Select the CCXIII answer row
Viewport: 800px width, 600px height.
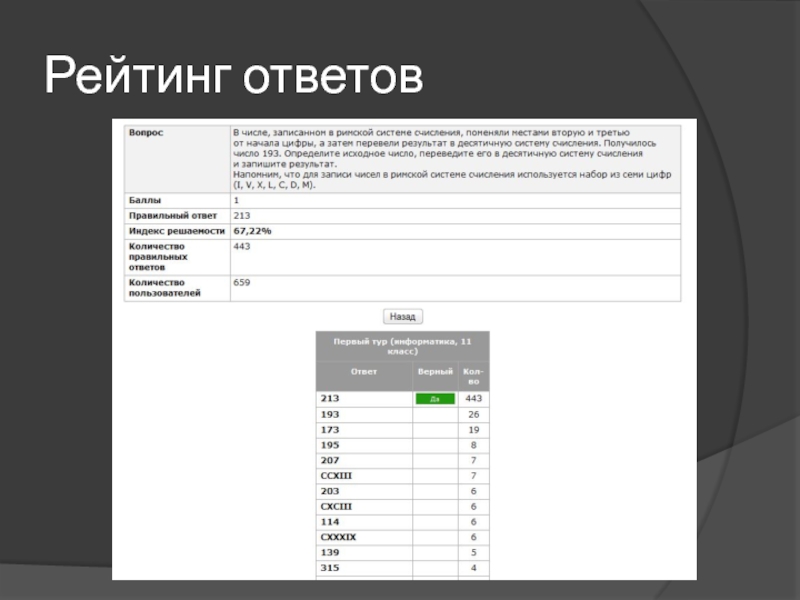[336, 476]
